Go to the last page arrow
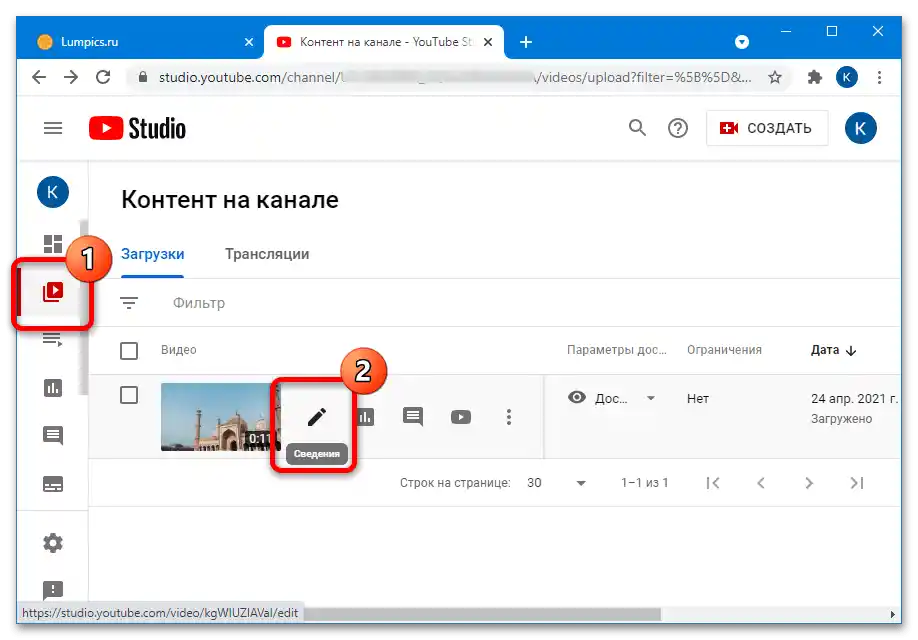Viewport: 918px width, 640px height. pyautogui.click(x=857, y=483)
